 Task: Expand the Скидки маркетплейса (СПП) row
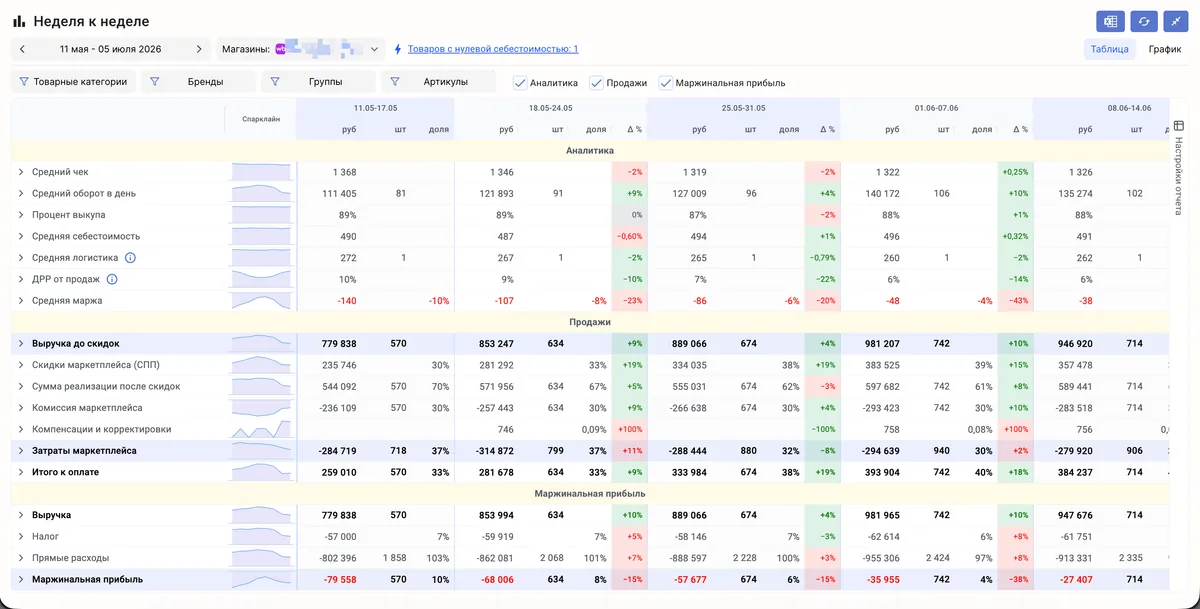click(20, 365)
